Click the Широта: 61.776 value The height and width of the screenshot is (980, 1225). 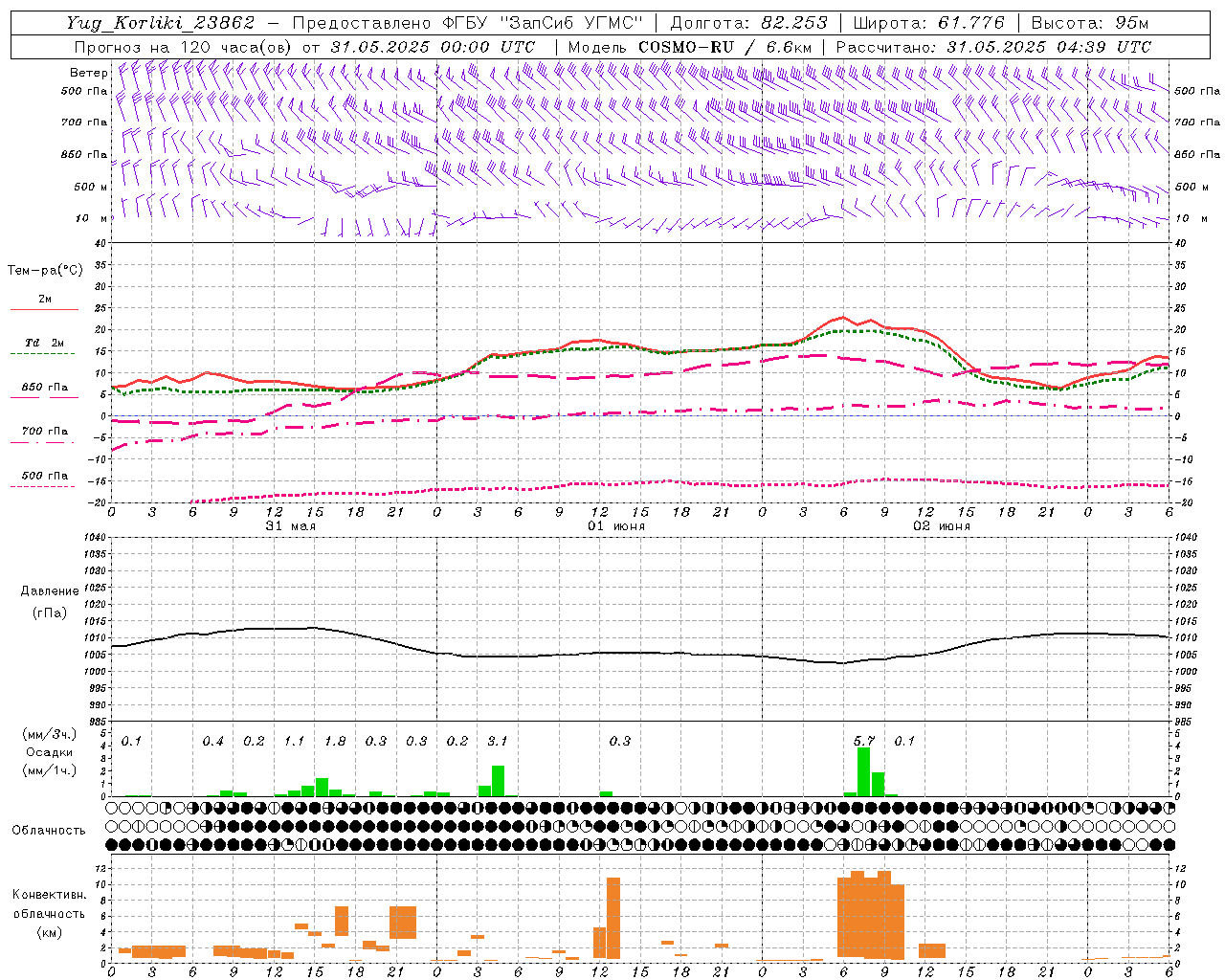(x=928, y=23)
